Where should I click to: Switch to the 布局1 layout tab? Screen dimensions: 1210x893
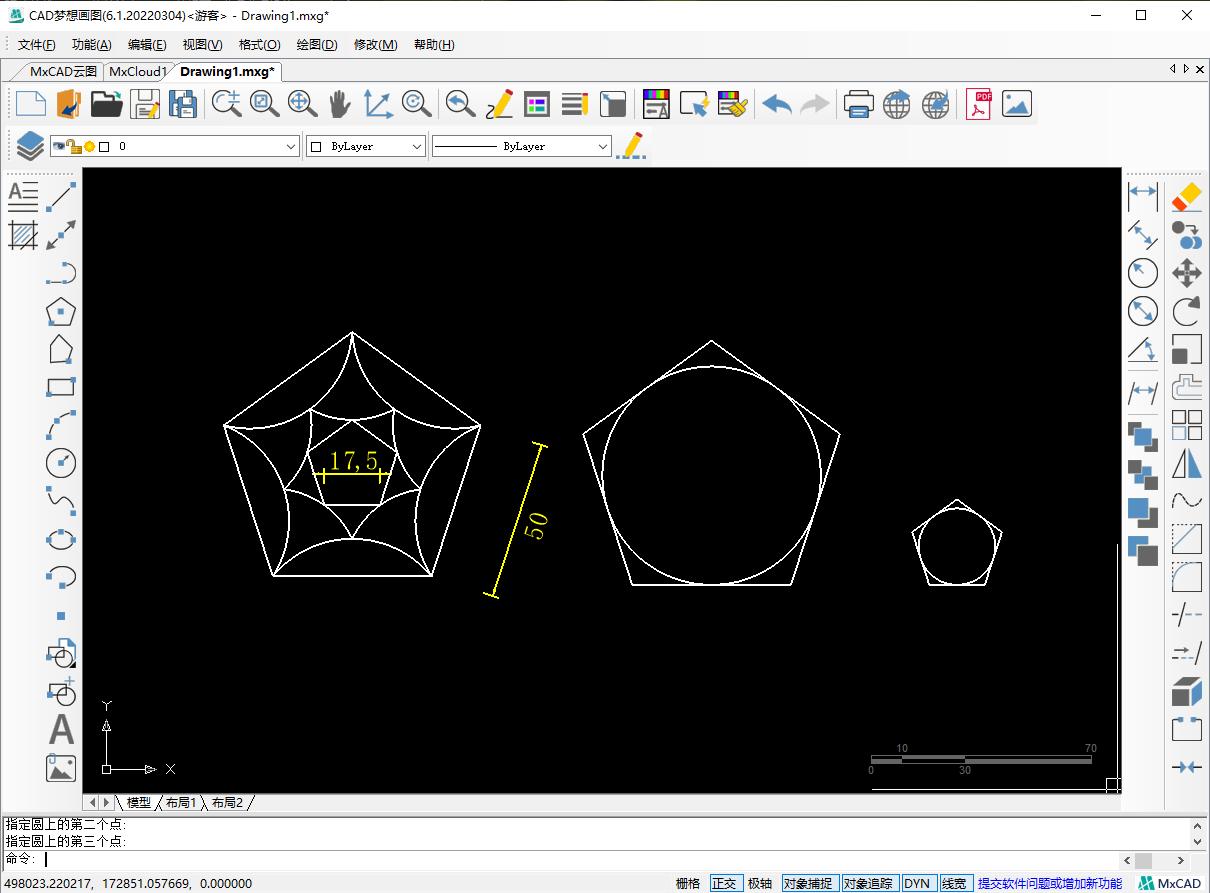pos(181,802)
